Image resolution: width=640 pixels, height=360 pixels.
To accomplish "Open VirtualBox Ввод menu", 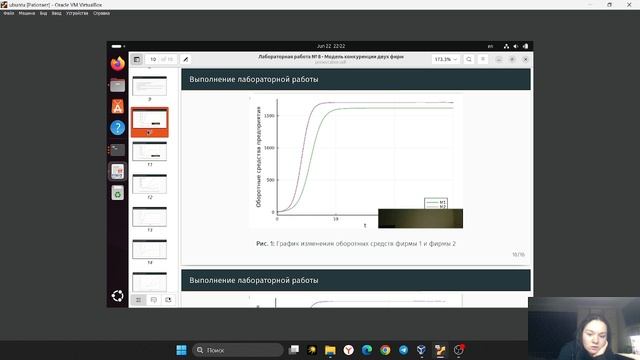I will (56, 13).
